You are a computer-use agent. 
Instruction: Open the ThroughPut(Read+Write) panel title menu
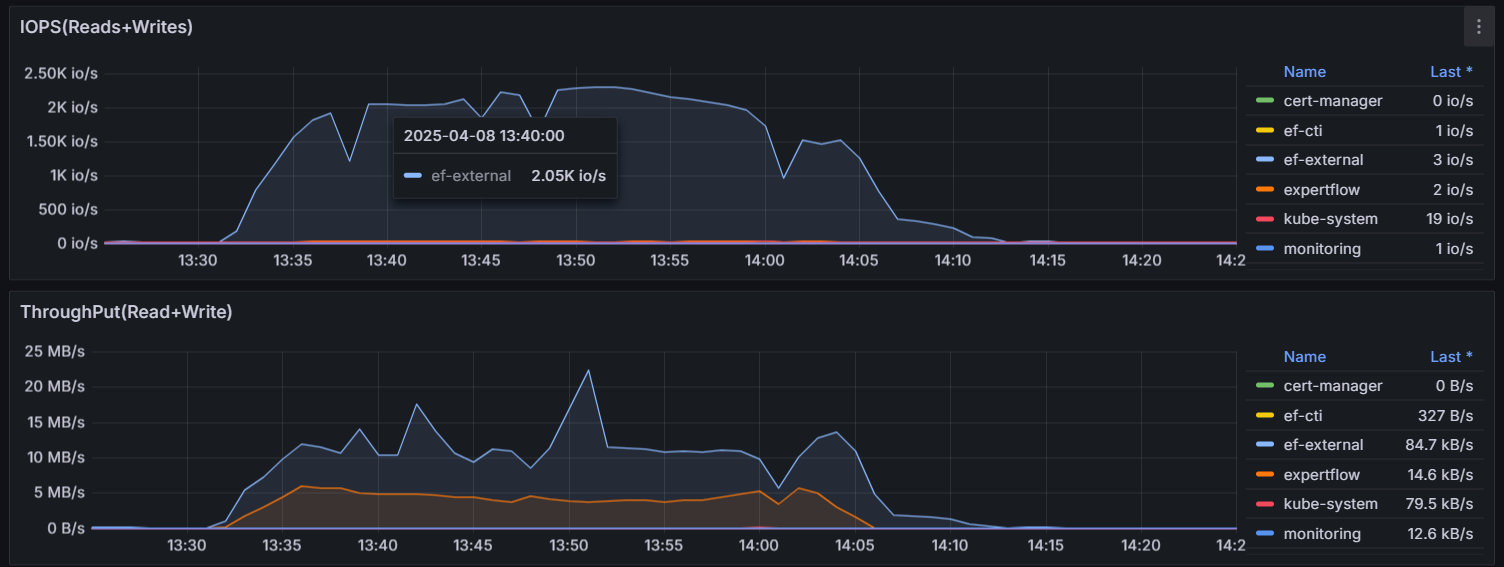tap(126, 312)
